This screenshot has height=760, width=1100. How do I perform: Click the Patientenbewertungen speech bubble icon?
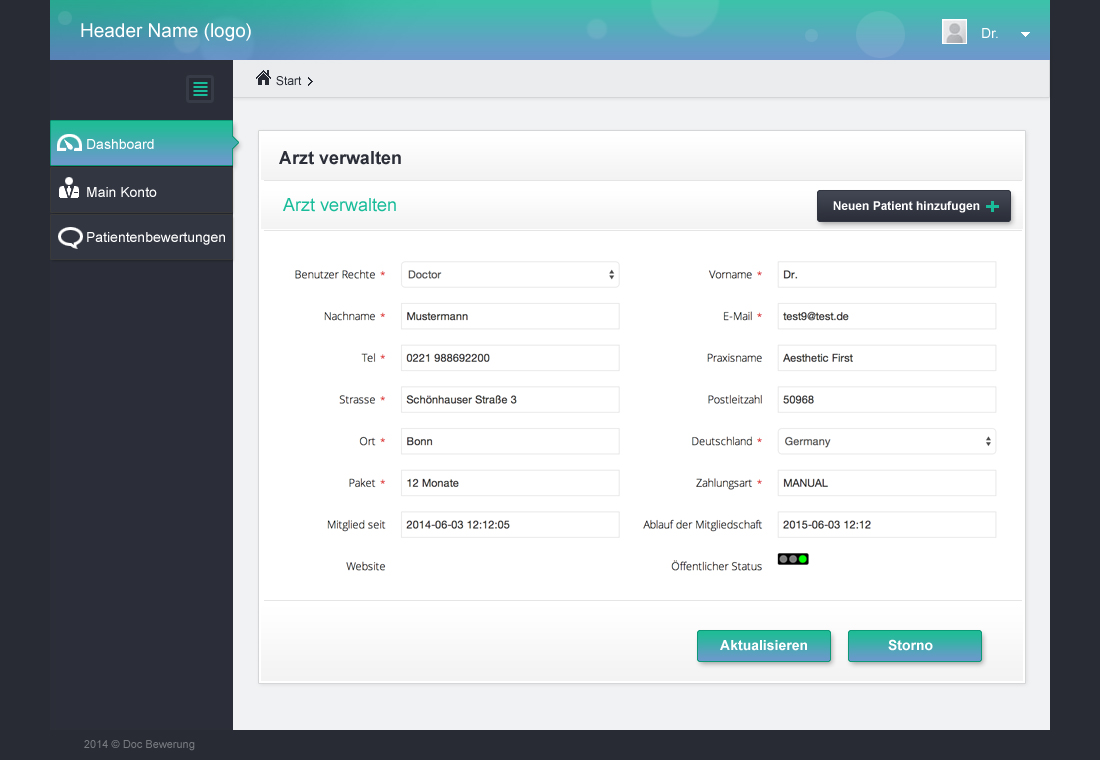(70, 238)
